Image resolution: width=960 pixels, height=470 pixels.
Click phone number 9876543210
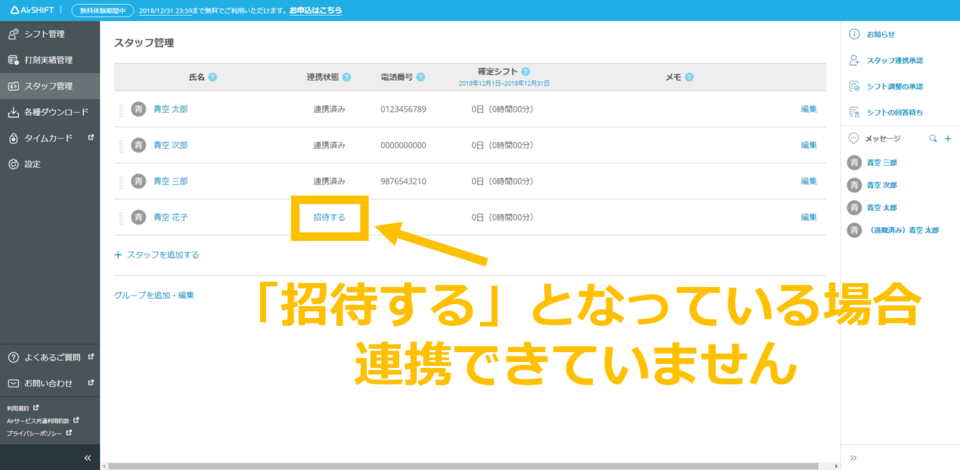click(x=403, y=181)
